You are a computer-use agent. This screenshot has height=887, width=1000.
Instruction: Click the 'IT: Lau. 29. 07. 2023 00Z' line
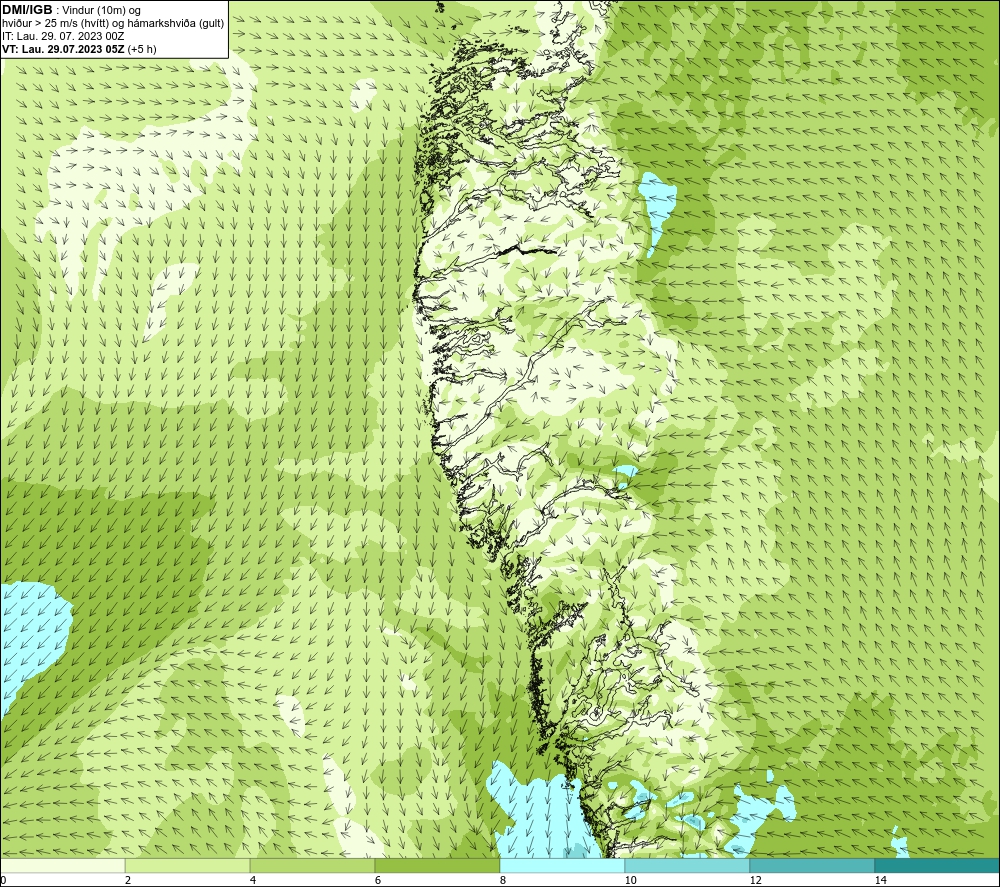click(63, 36)
